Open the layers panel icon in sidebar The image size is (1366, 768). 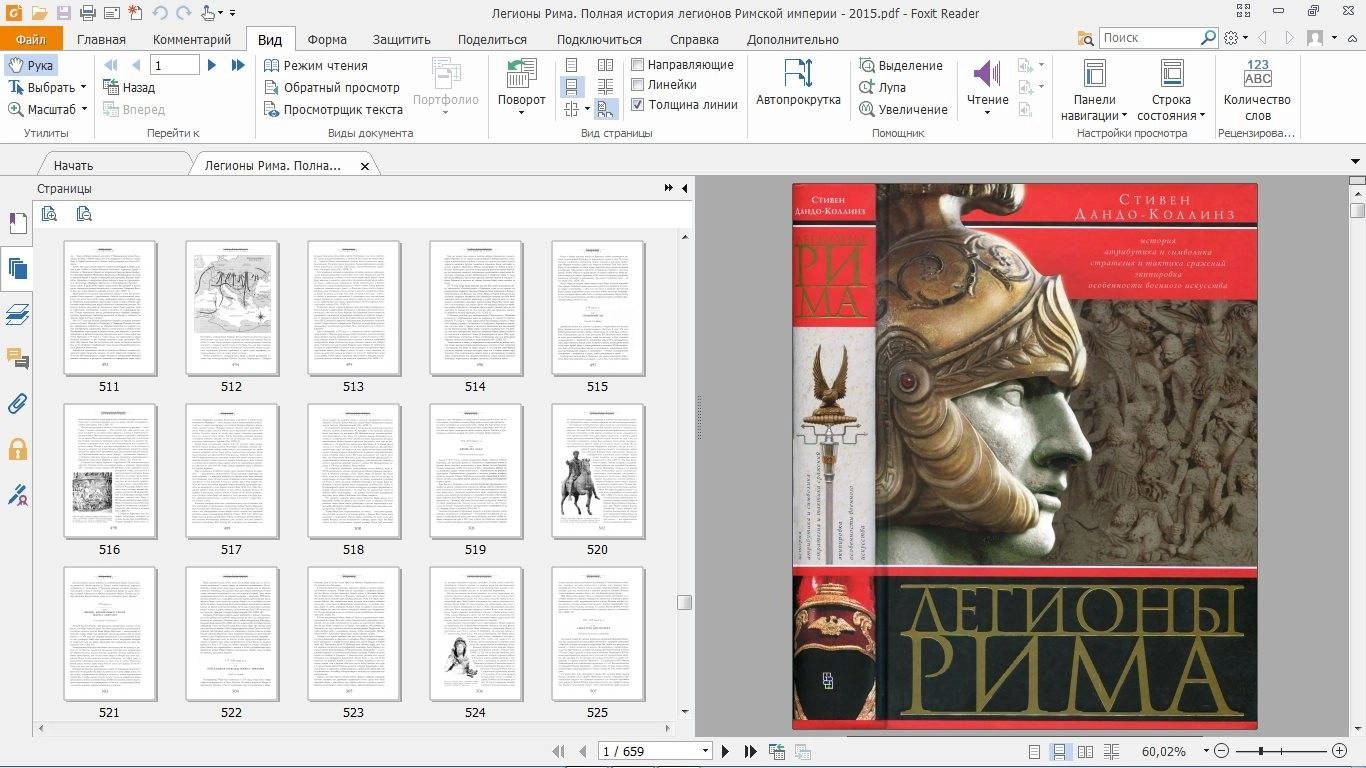click(17, 313)
